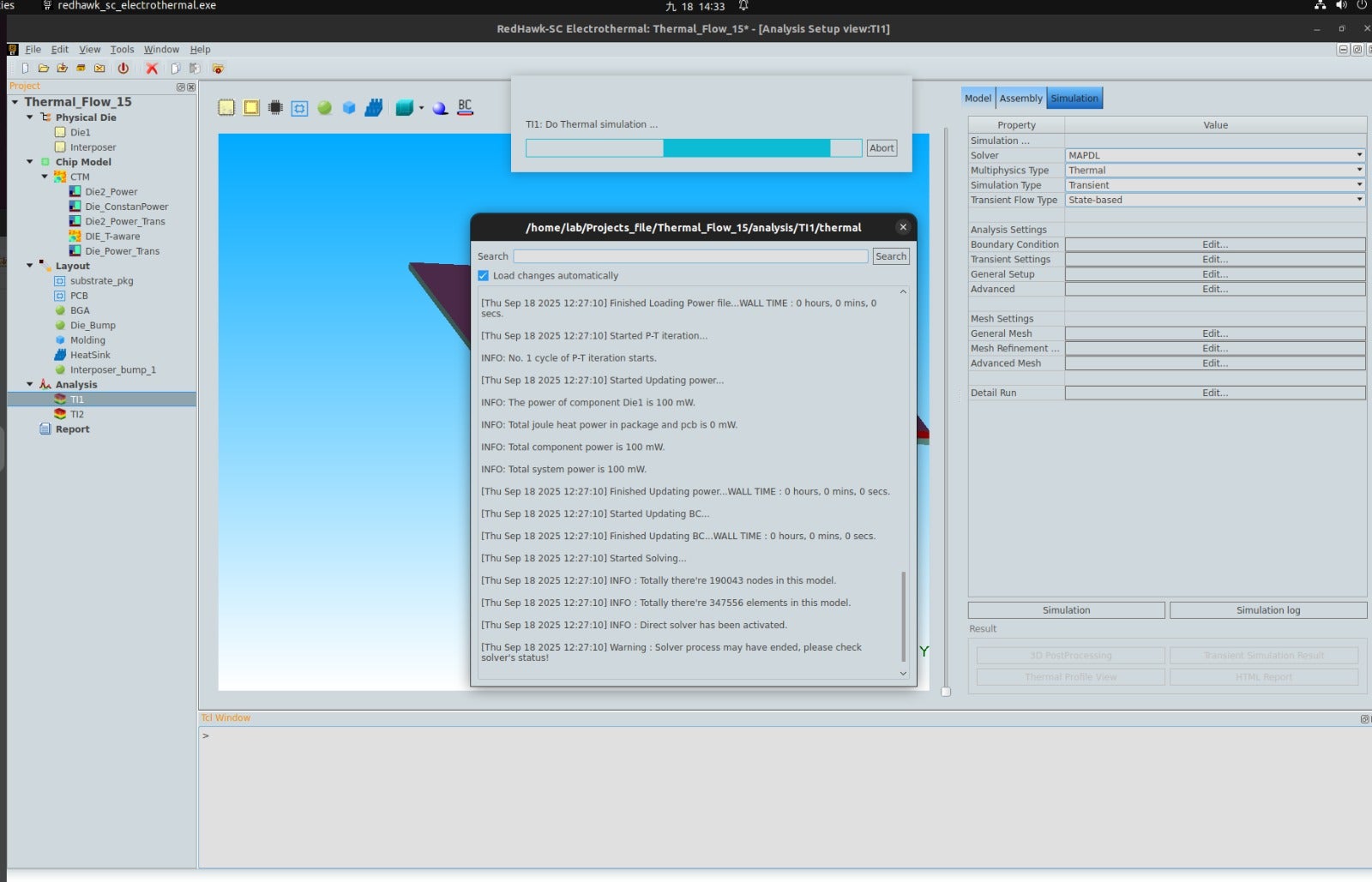Viewport: 1372px width, 882px height.
Task: Select TI2 in the Analysis tree
Action: (x=77, y=415)
